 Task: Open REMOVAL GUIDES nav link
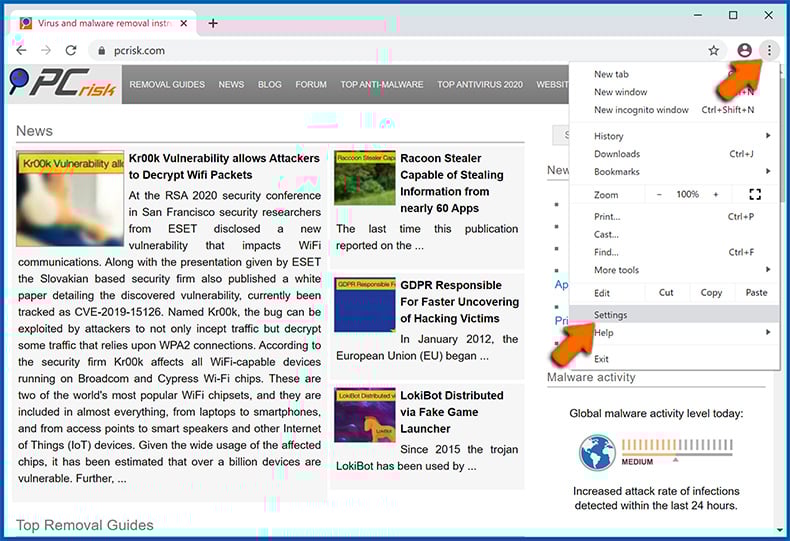pyautogui.click(x=167, y=85)
